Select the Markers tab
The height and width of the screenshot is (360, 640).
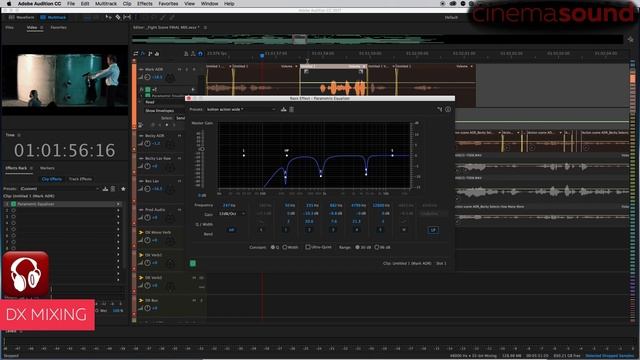[47, 168]
